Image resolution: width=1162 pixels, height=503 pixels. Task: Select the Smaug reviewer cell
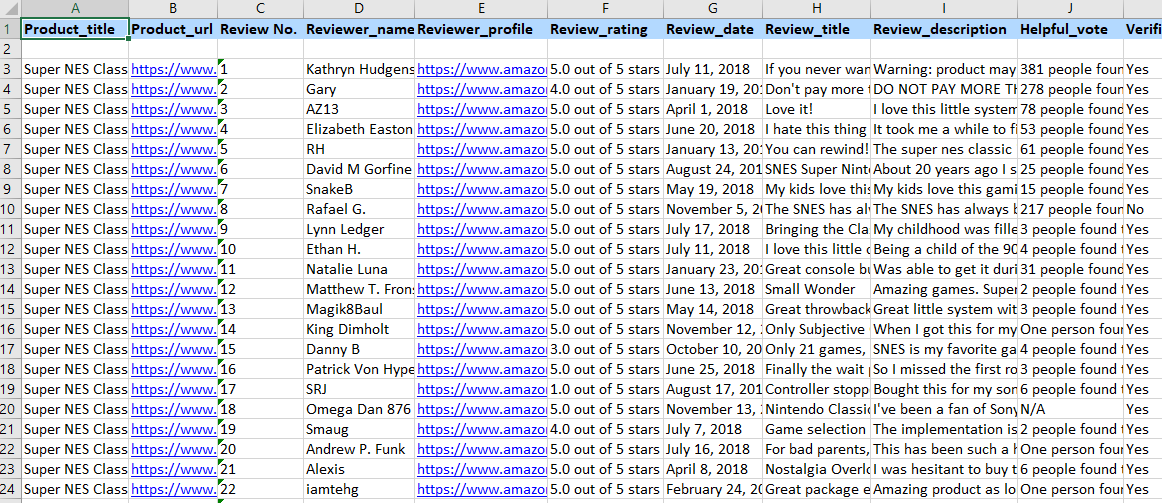(x=359, y=429)
